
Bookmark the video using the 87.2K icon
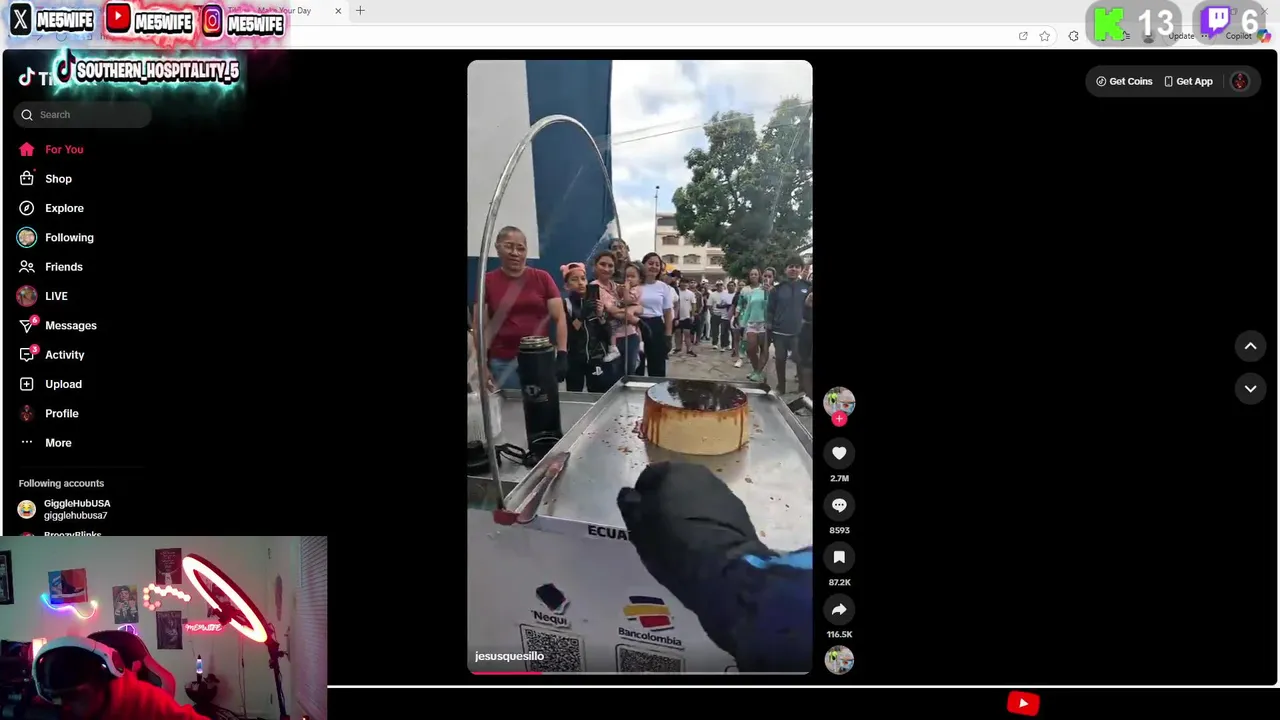839,557
